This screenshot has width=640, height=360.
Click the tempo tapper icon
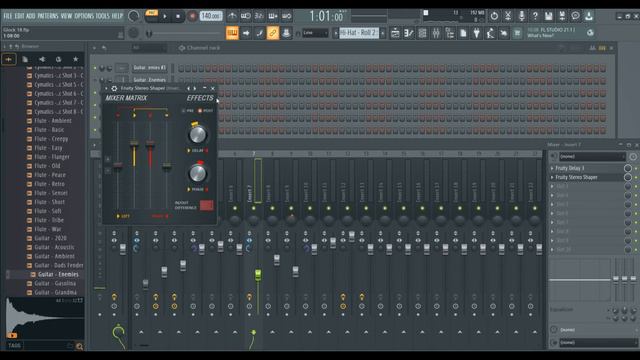pos(490,33)
